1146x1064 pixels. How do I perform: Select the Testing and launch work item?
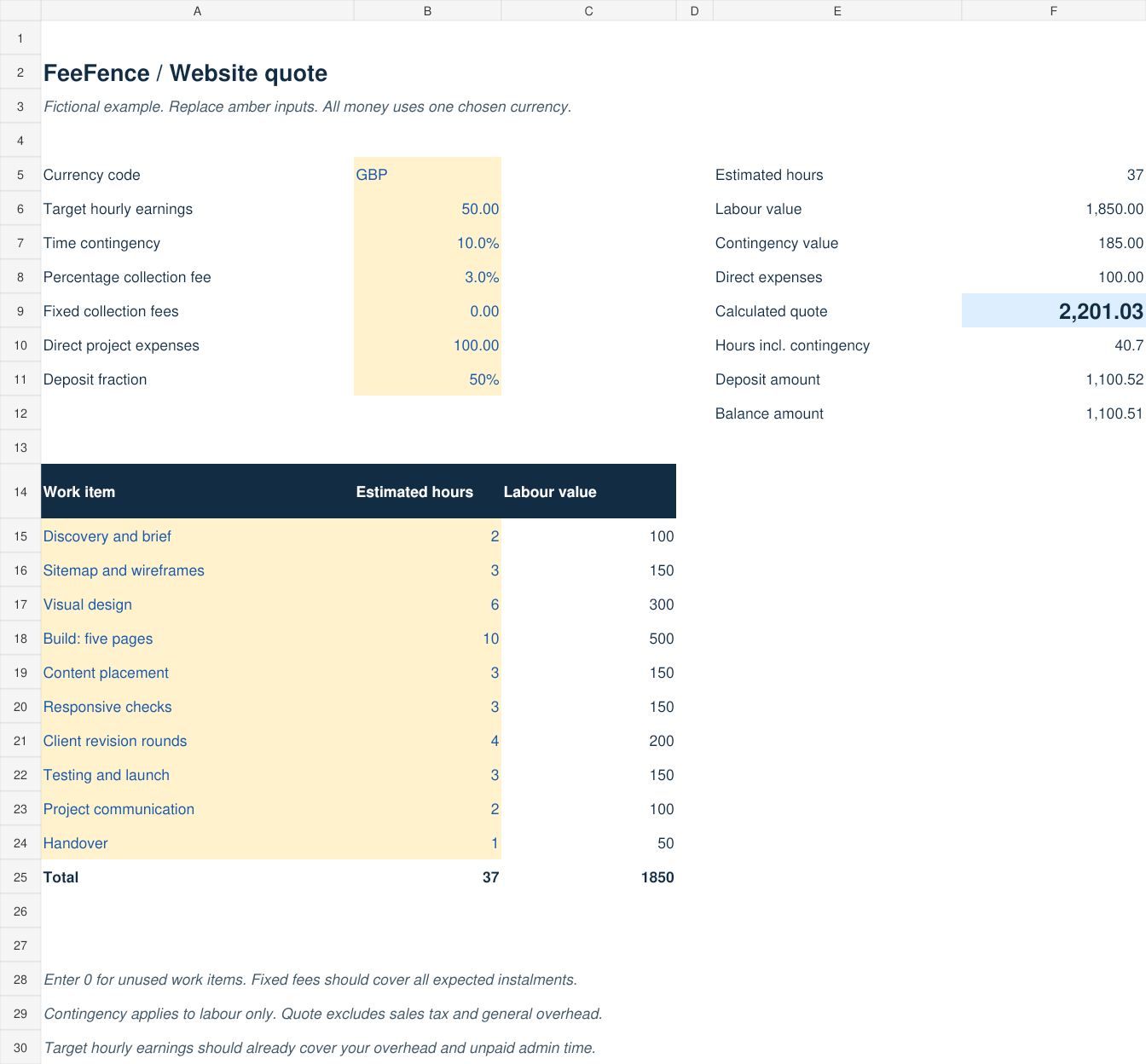click(x=197, y=775)
